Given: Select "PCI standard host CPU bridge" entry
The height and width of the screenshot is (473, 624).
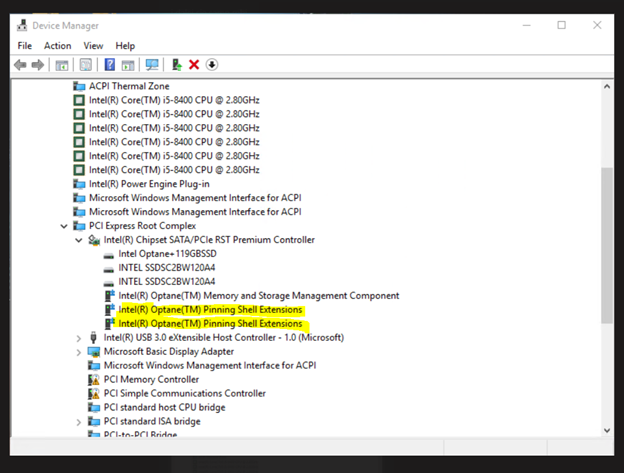Looking at the screenshot, I should coord(164,407).
